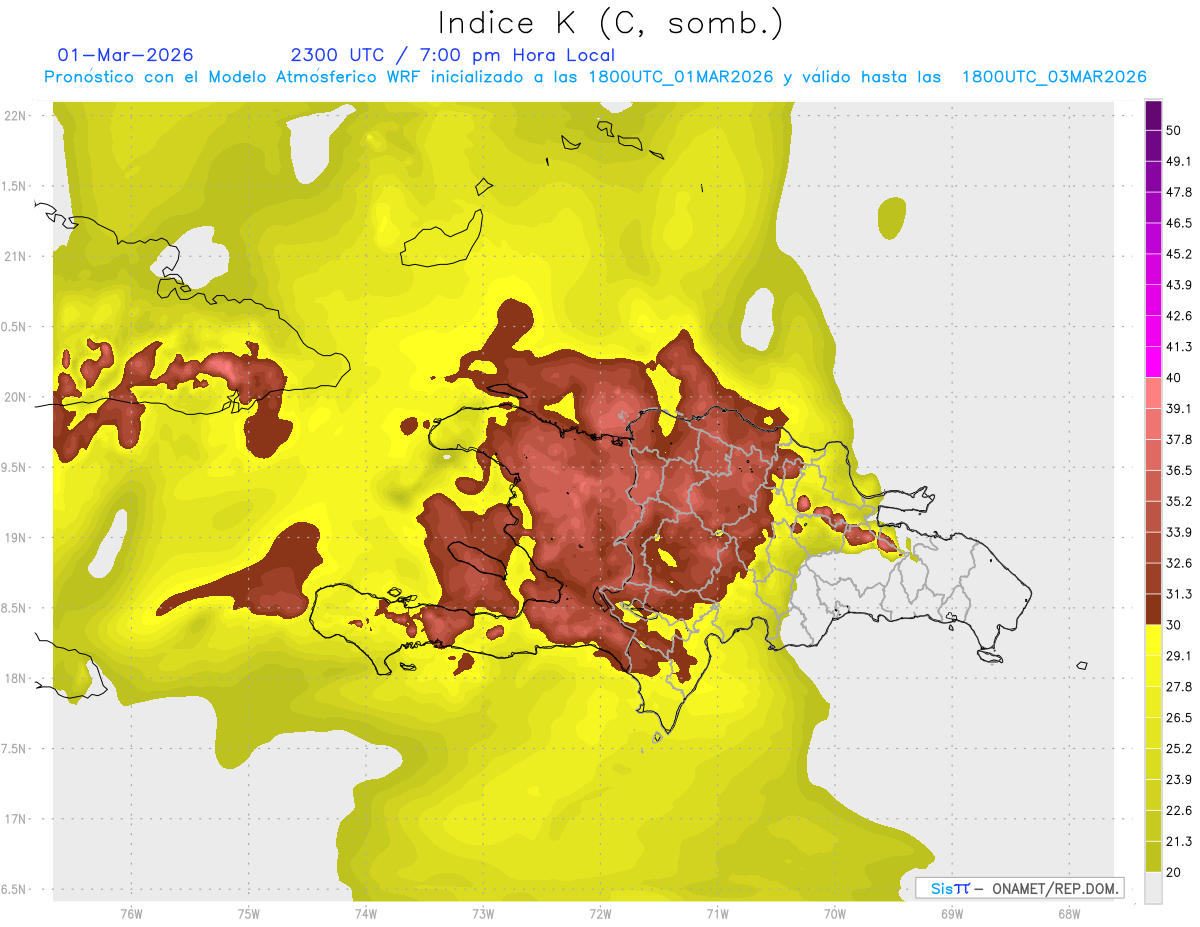The image size is (1200, 927).
Task: Select the color scale value "46.5"
Action: (x=1179, y=223)
